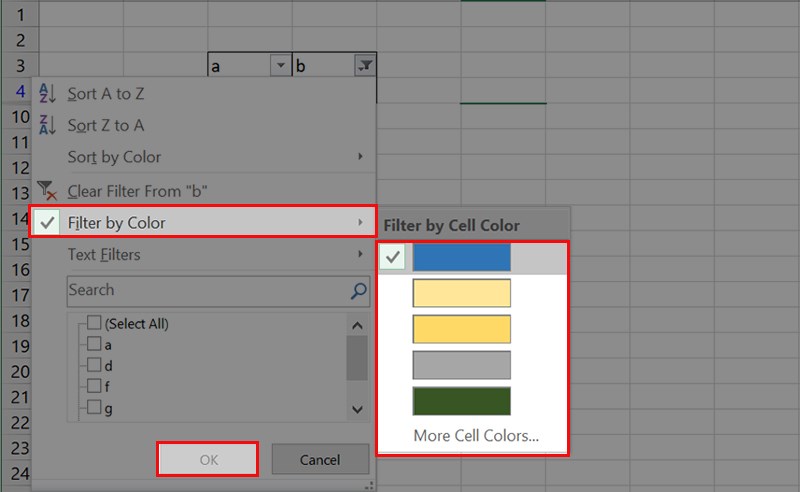This screenshot has height=492, width=800.
Task: Select the row 3 header
Action: [19, 65]
